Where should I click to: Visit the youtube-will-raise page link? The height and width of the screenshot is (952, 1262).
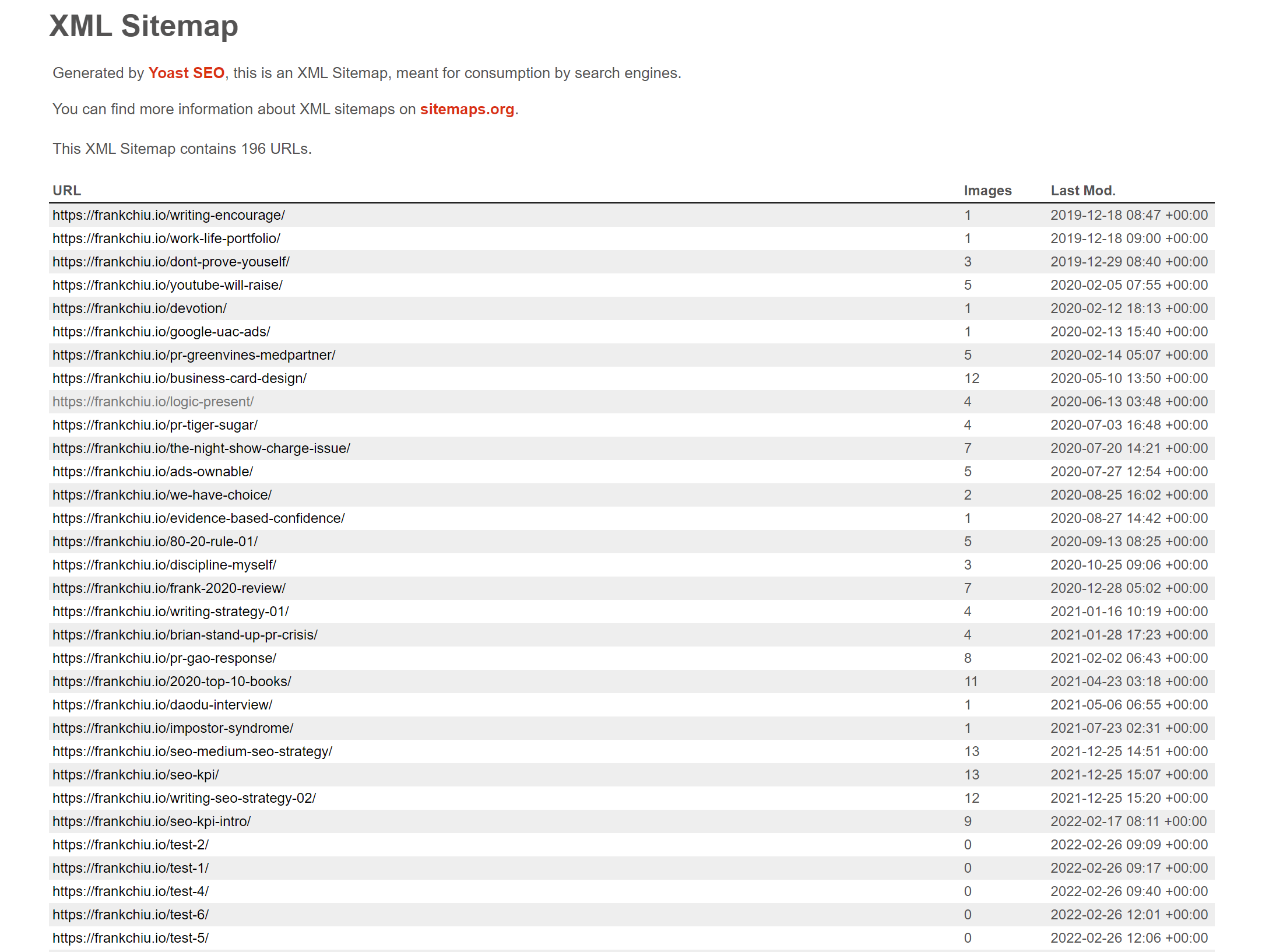(x=167, y=285)
